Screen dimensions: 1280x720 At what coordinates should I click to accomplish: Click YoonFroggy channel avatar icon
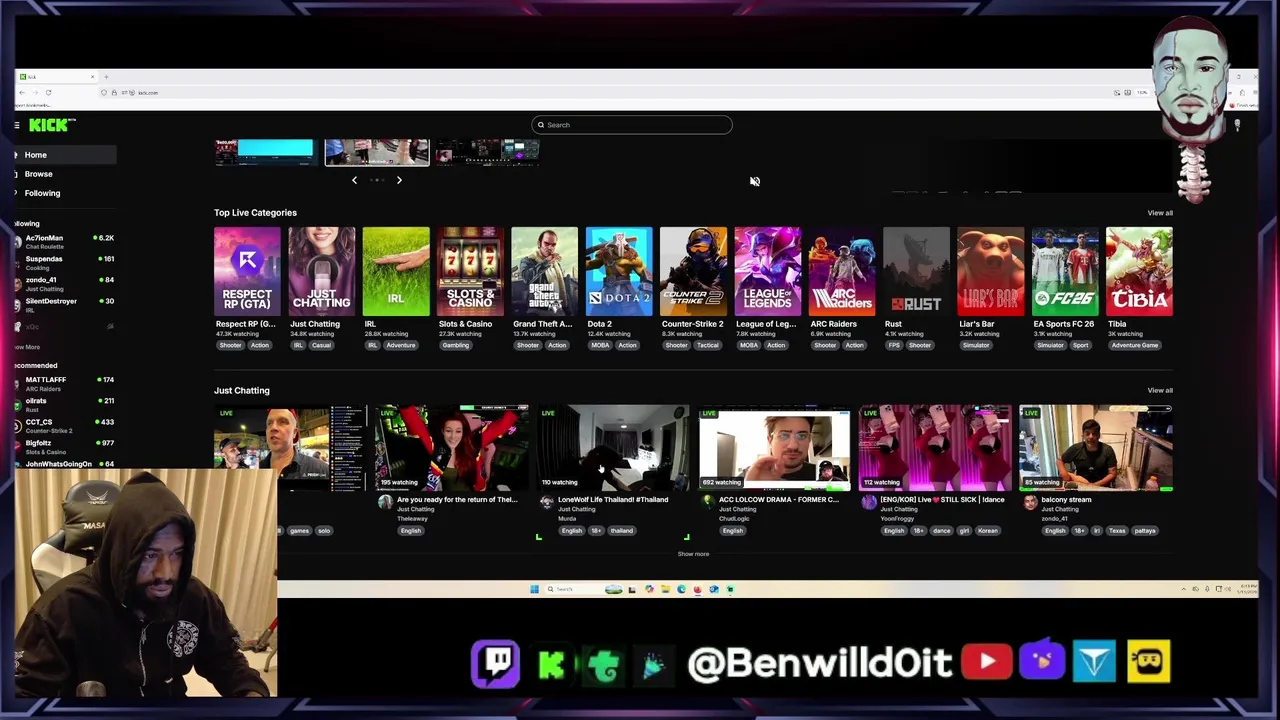(x=869, y=503)
